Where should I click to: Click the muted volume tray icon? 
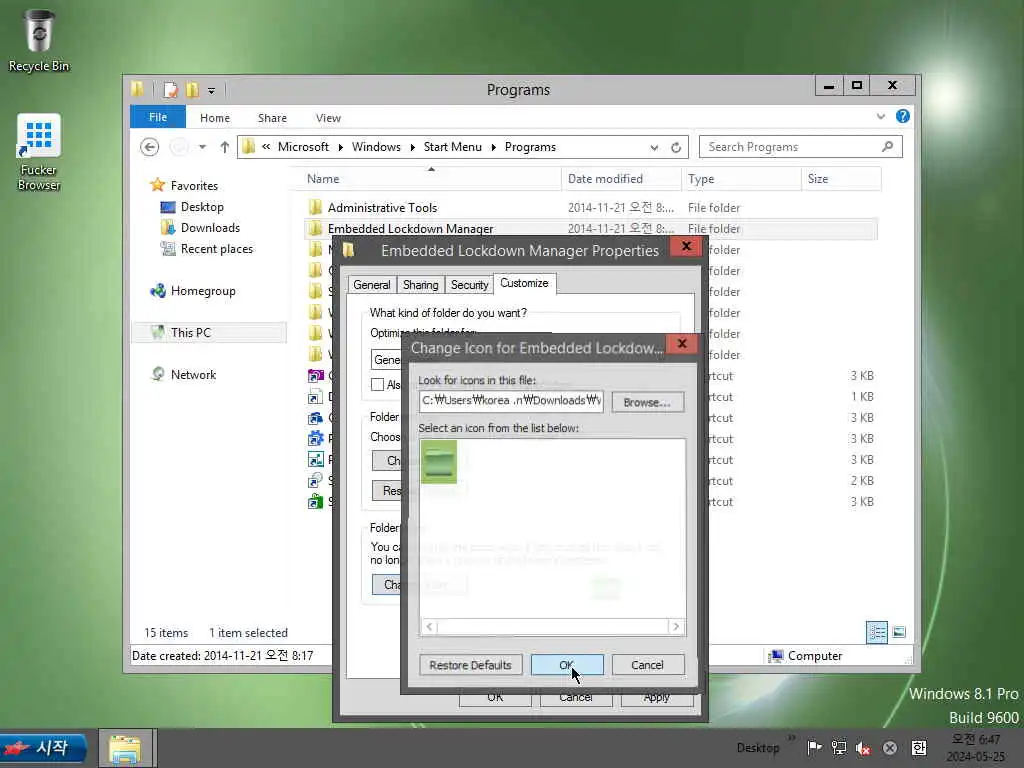pos(863,748)
